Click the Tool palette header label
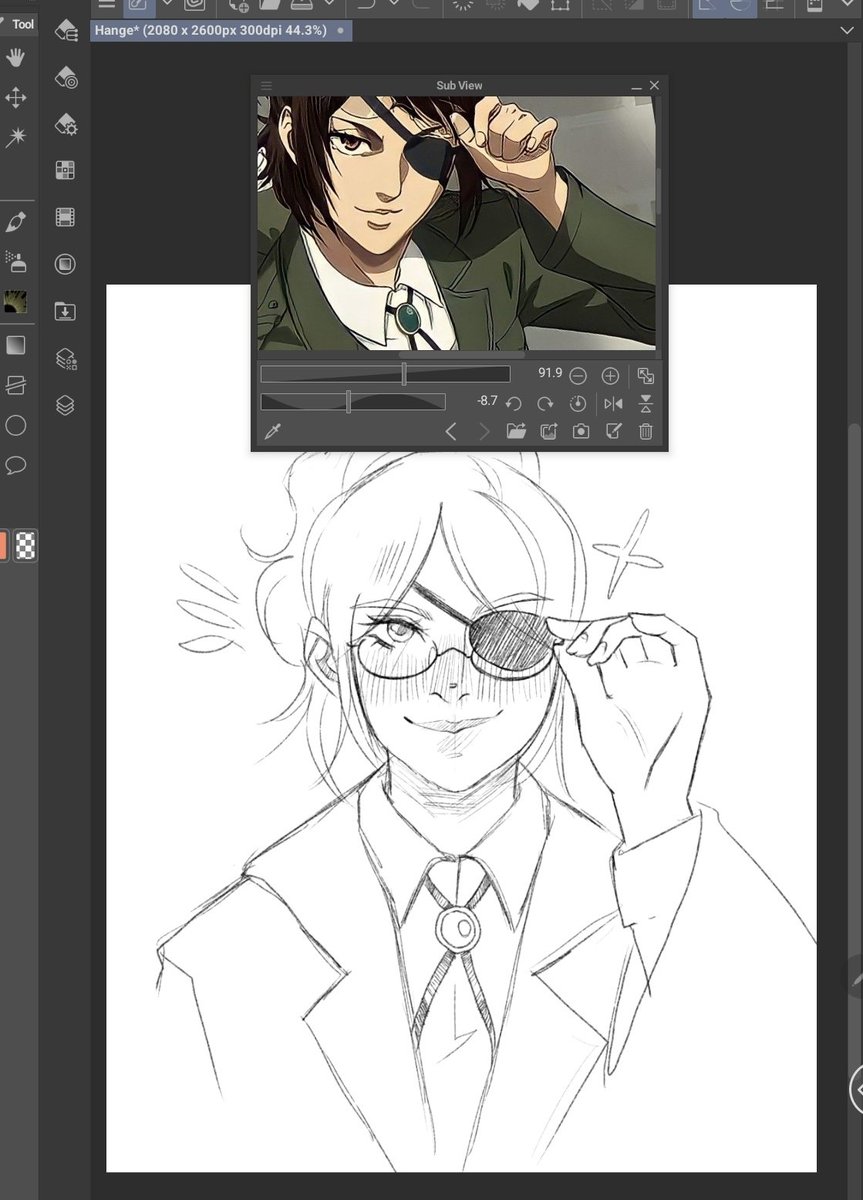The width and height of the screenshot is (863, 1200). [x=23, y=24]
